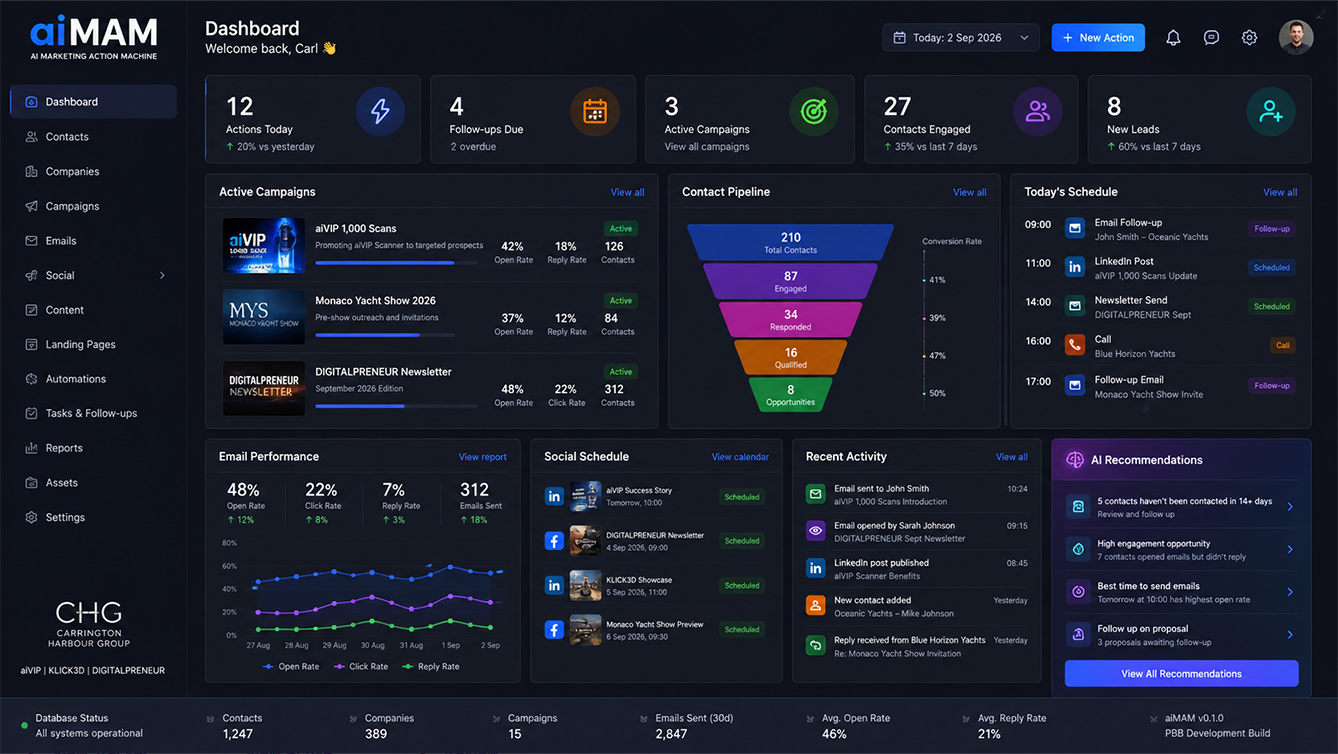Click the contact icon for New contact added
This screenshot has width=1338, height=754.
(x=816, y=606)
